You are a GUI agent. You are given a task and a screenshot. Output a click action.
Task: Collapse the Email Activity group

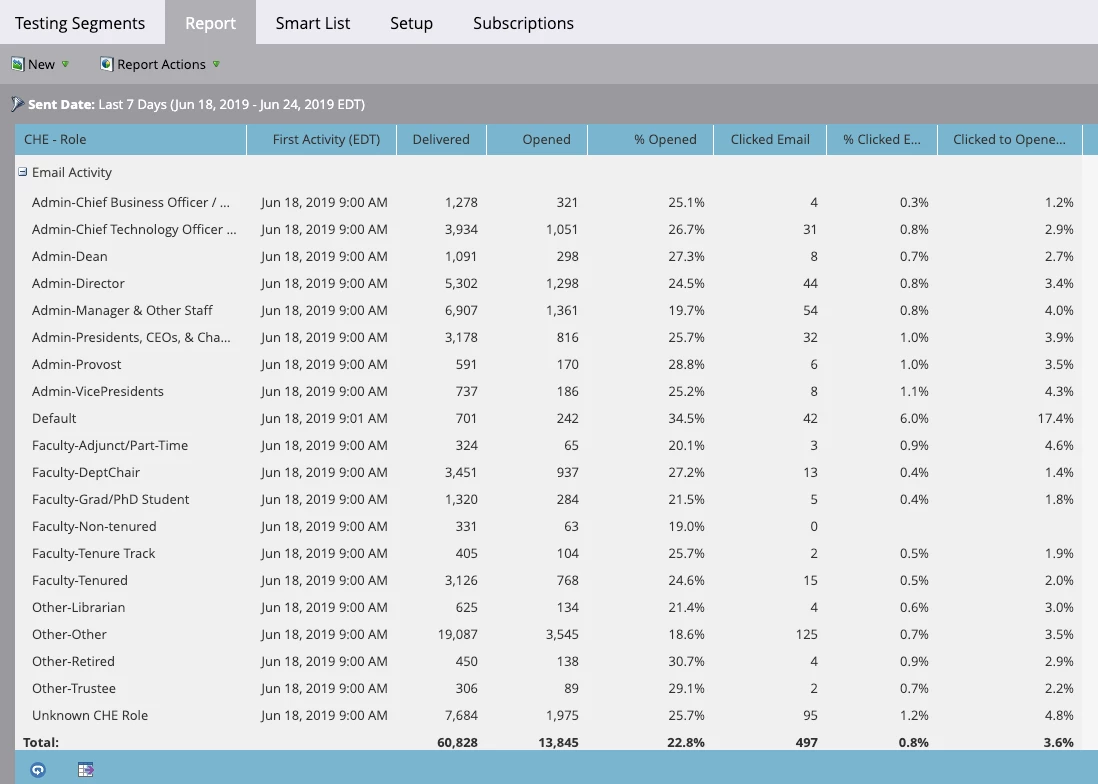coord(22,172)
